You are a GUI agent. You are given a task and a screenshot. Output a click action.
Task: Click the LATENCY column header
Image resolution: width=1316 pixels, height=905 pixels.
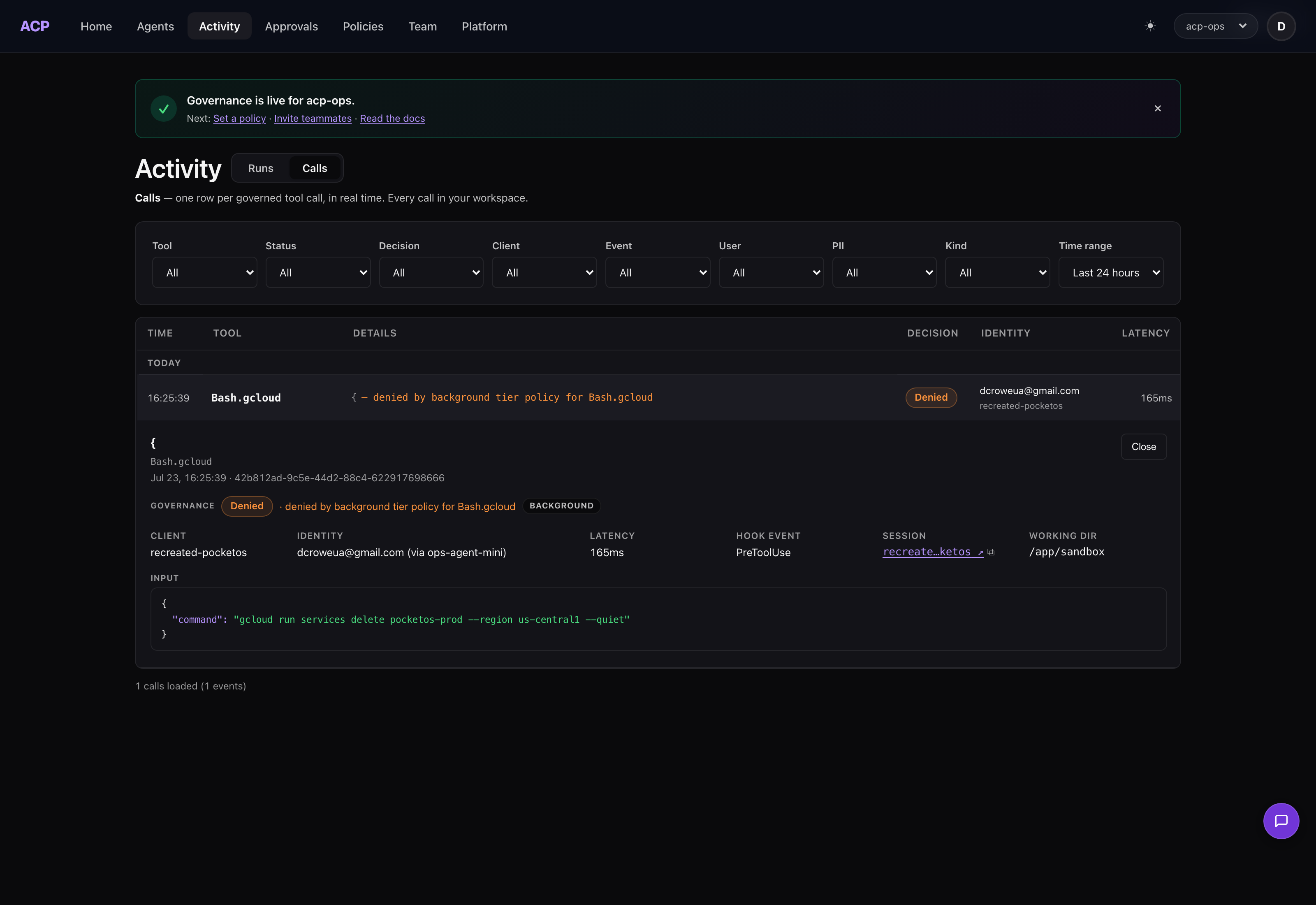(x=1146, y=334)
